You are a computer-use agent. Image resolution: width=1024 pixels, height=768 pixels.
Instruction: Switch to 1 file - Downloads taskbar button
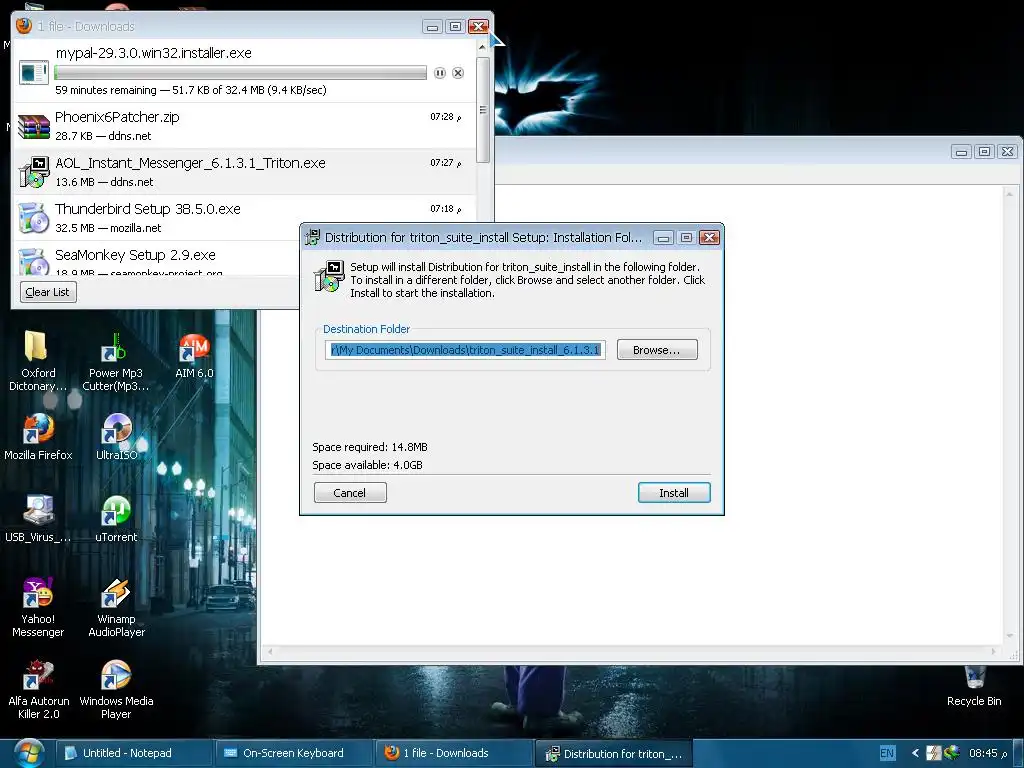pyautogui.click(x=454, y=753)
